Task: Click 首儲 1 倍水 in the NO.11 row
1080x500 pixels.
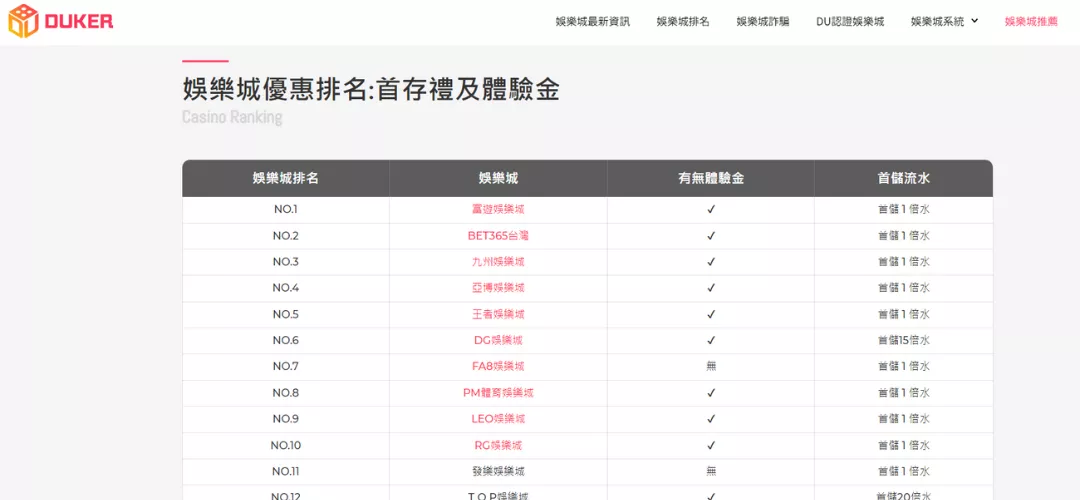Action: pyautogui.click(x=904, y=471)
